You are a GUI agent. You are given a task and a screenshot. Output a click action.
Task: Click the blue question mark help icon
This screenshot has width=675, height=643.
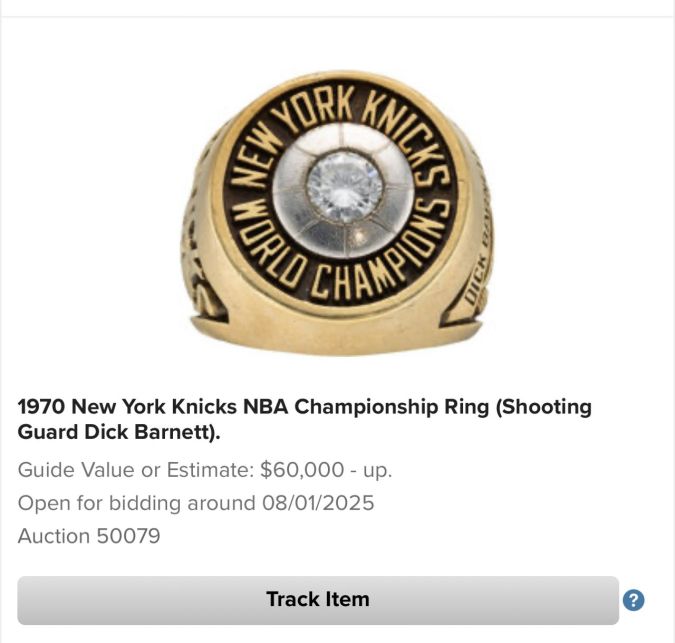tap(633, 600)
